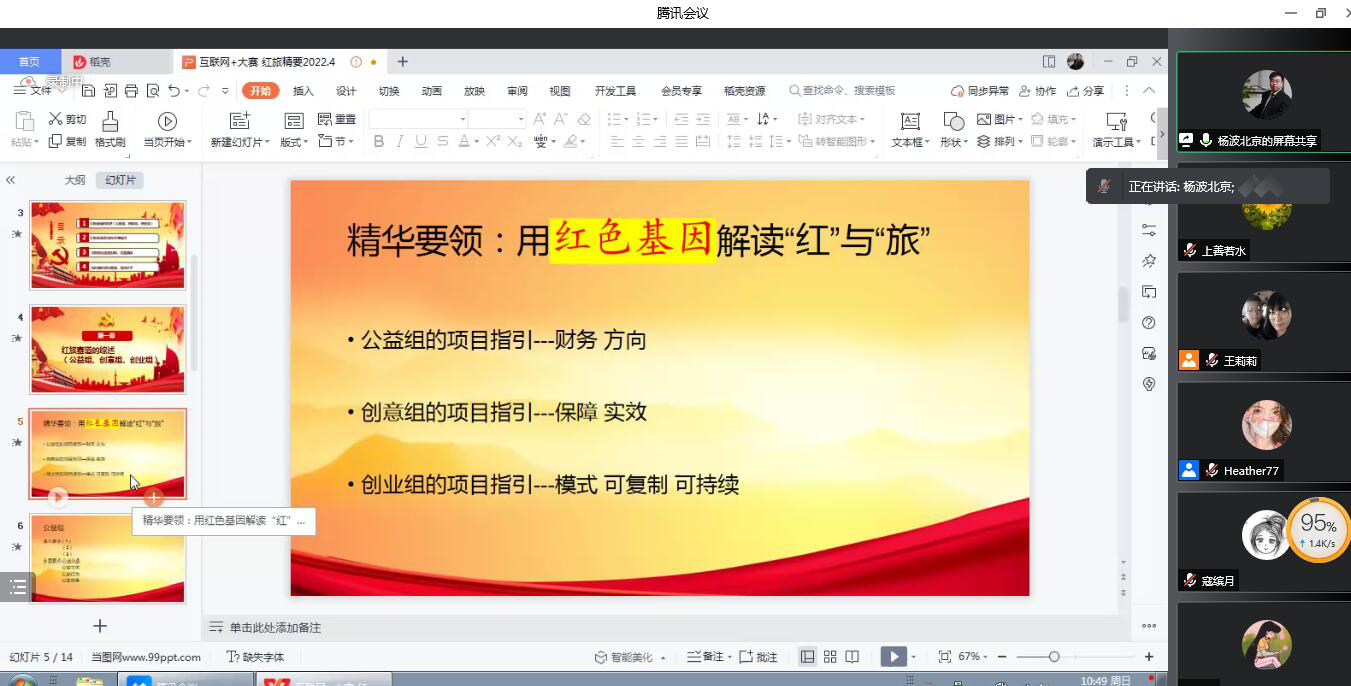
Task: Open the 67% zoom level dropdown
Action: [974, 657]
